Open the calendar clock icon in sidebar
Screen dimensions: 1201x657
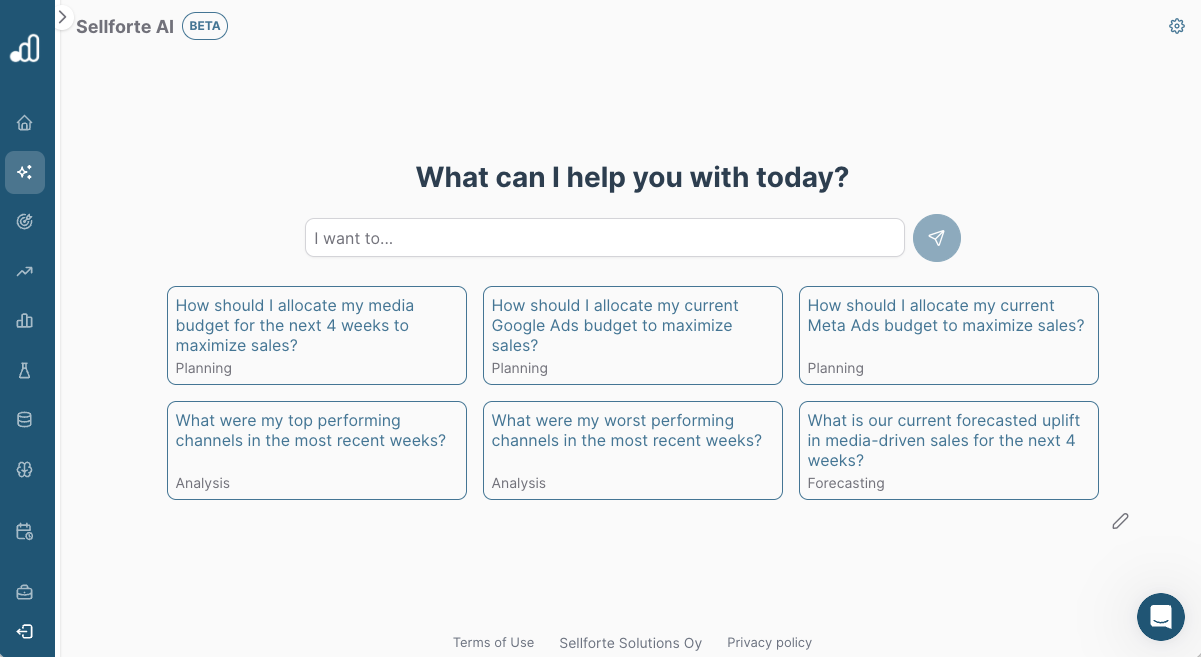(25, 531)
